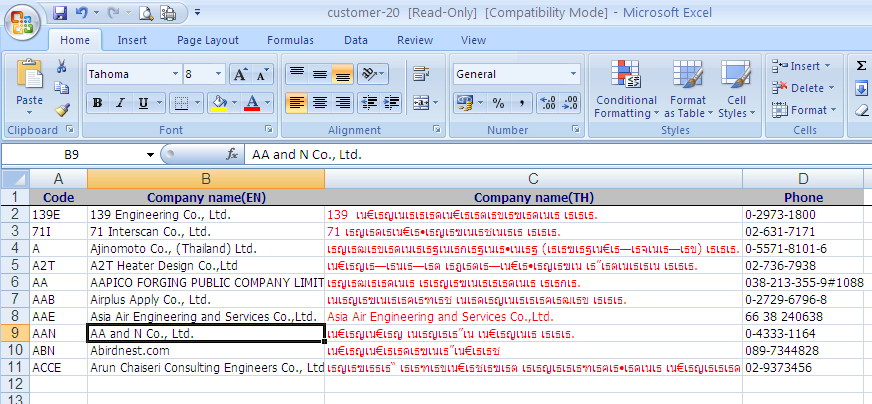Toggle italic formatting

click(x=120, y=103)
